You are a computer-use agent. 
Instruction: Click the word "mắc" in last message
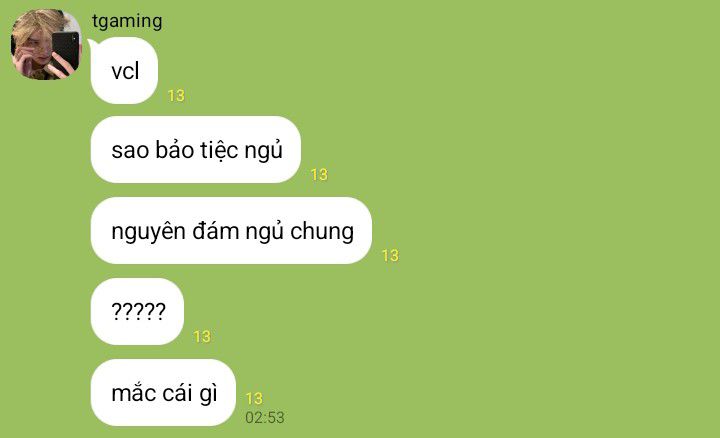tap(131, 393)
